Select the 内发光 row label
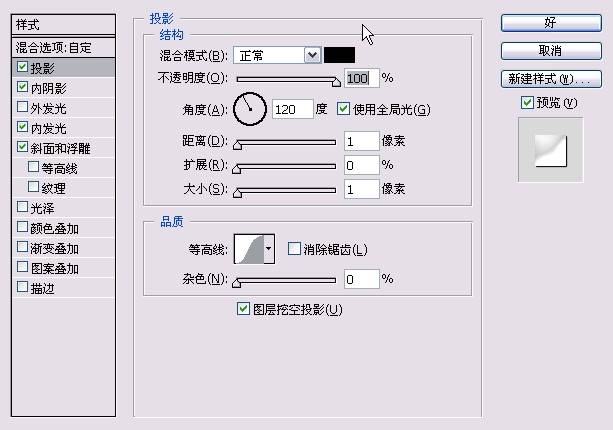The image size is (613, 430). pos(48,128)
